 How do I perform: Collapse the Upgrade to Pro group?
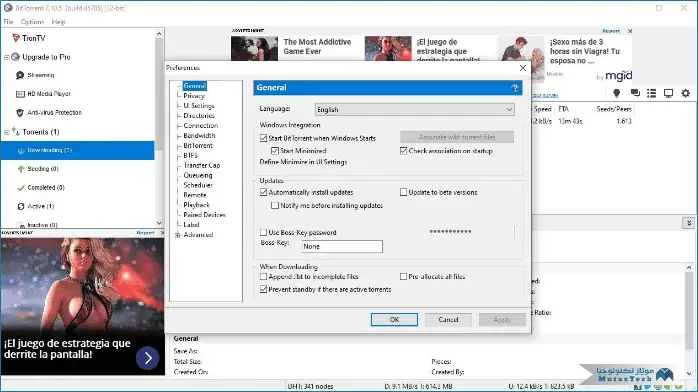7,57
